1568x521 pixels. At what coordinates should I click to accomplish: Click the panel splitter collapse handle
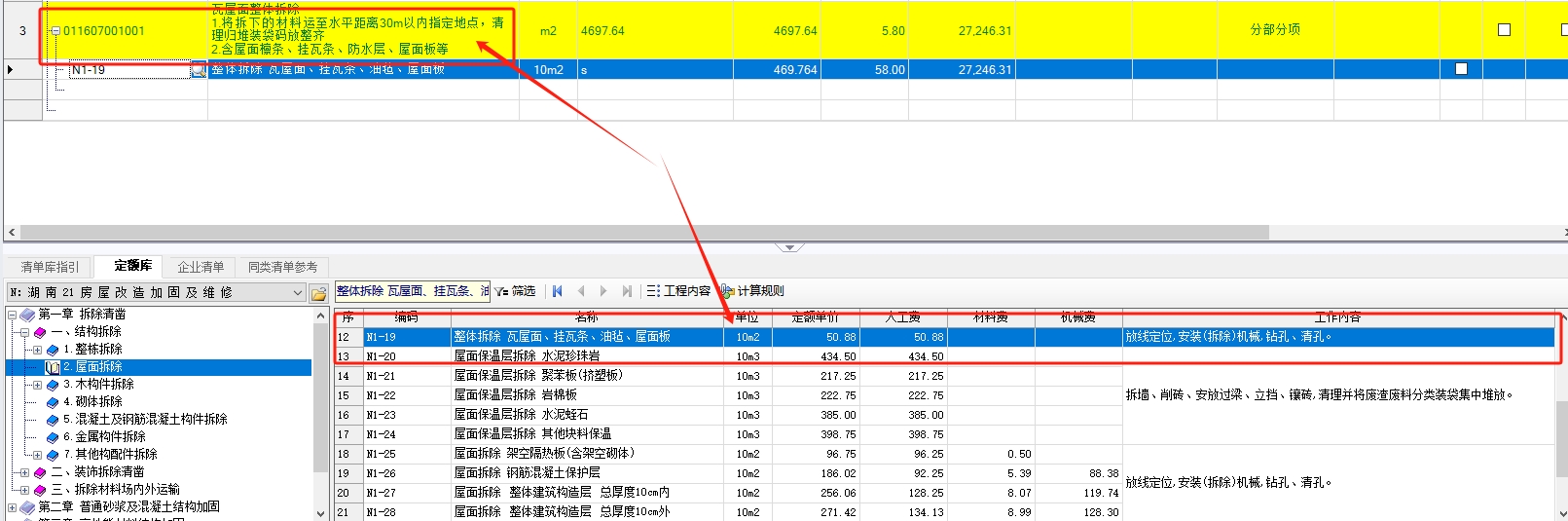[789, 247]
